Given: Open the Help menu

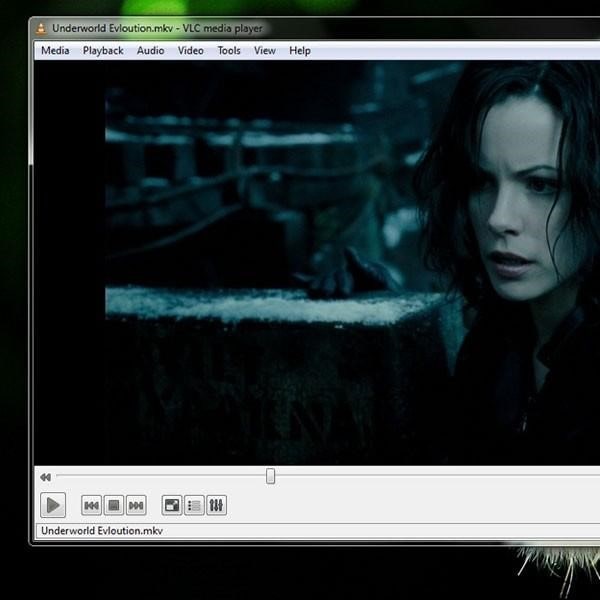Looking at the screenshot, I should [x=300, y=51].
